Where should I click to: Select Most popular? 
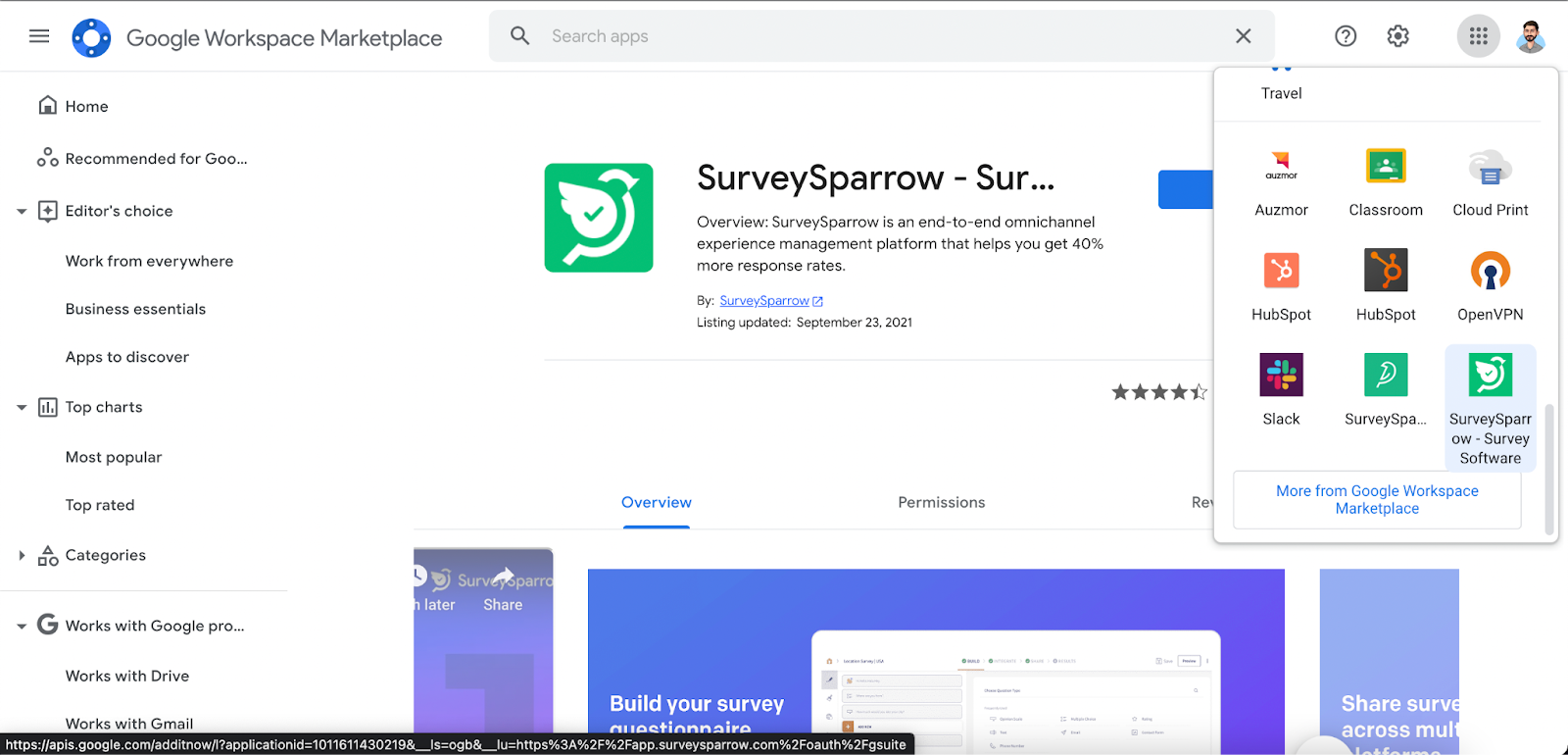click(114, 457)
